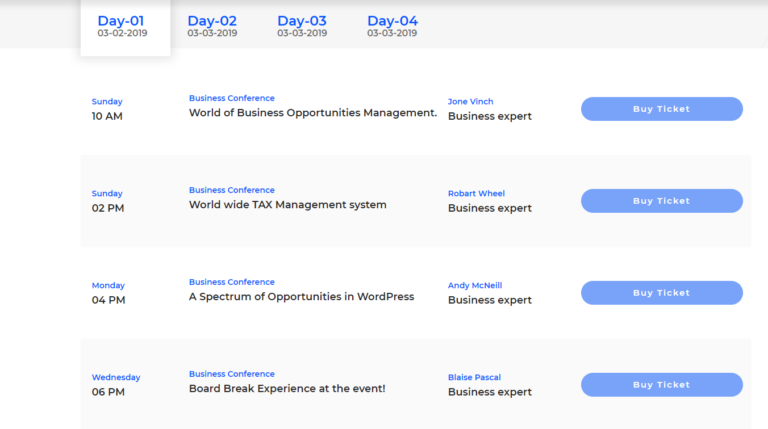Click speaker name Robart Wheel
The height and width of the screenshot is (429, 768).
coord(476,194)
